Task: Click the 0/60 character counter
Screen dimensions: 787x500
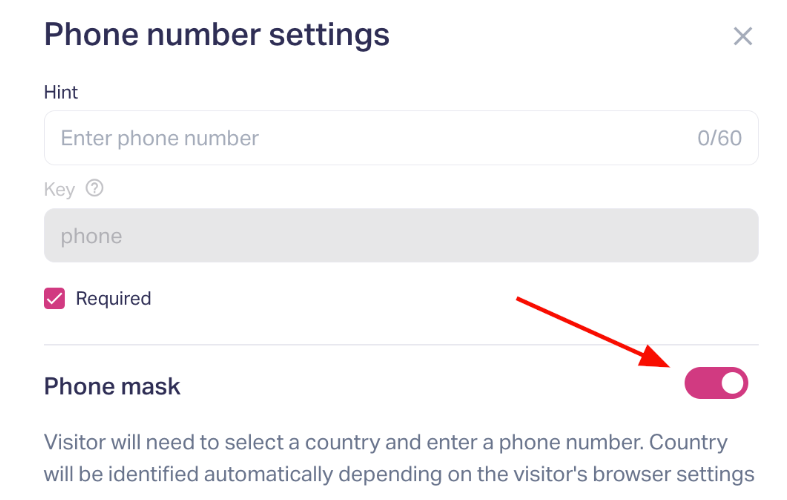Action: (x=719, y=138)
